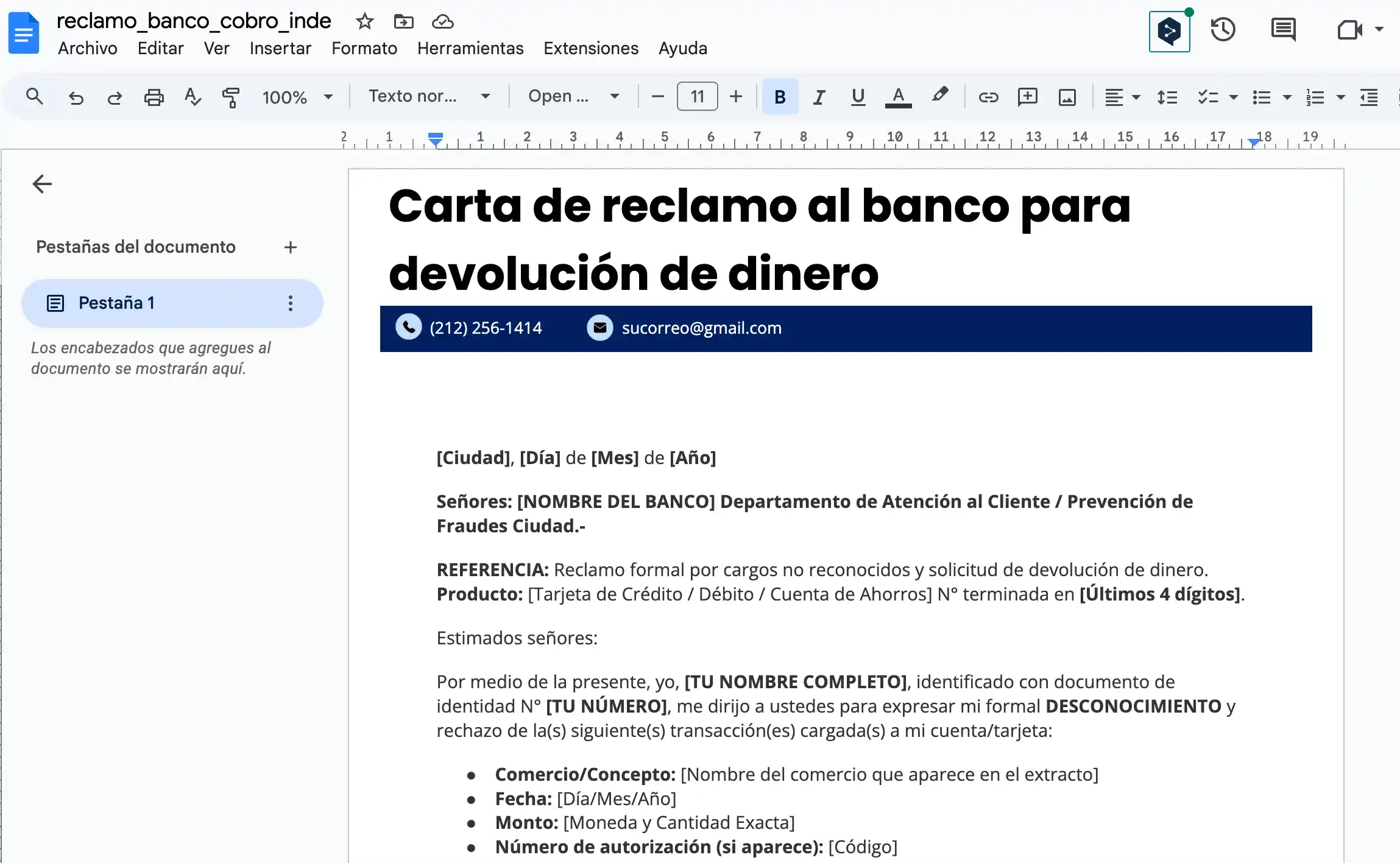Toggle bold formatting
This screenshot has height=863, width=1400.
click(x=779, y=96)
